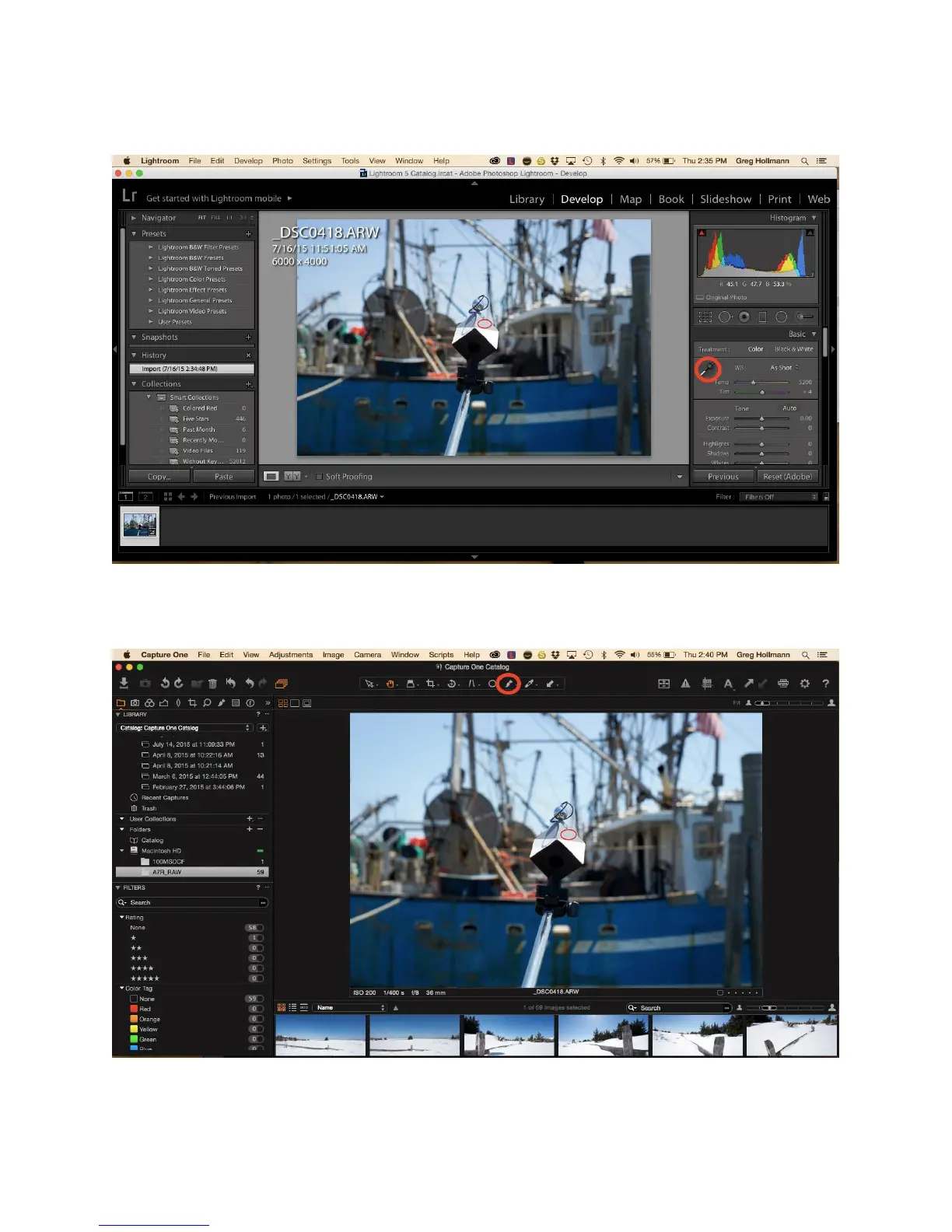
Task: Open the Name sort dropdown in Capture One browser
Action: click(350, 1007)
